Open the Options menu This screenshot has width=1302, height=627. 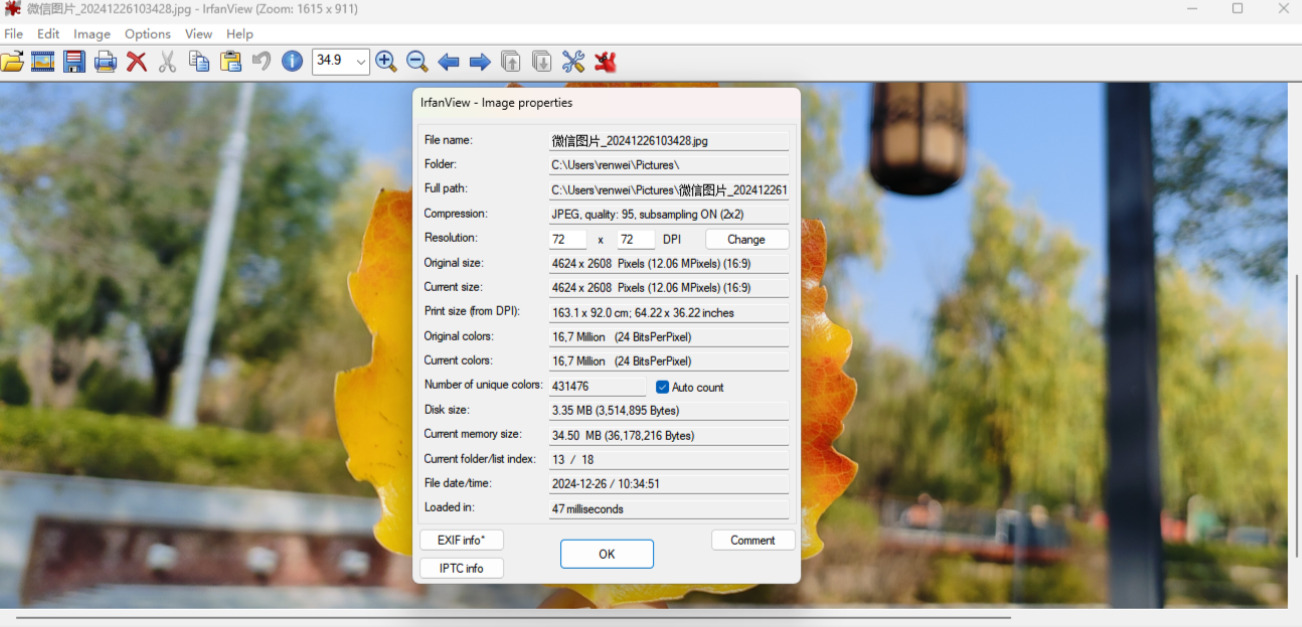click(148, 34)
